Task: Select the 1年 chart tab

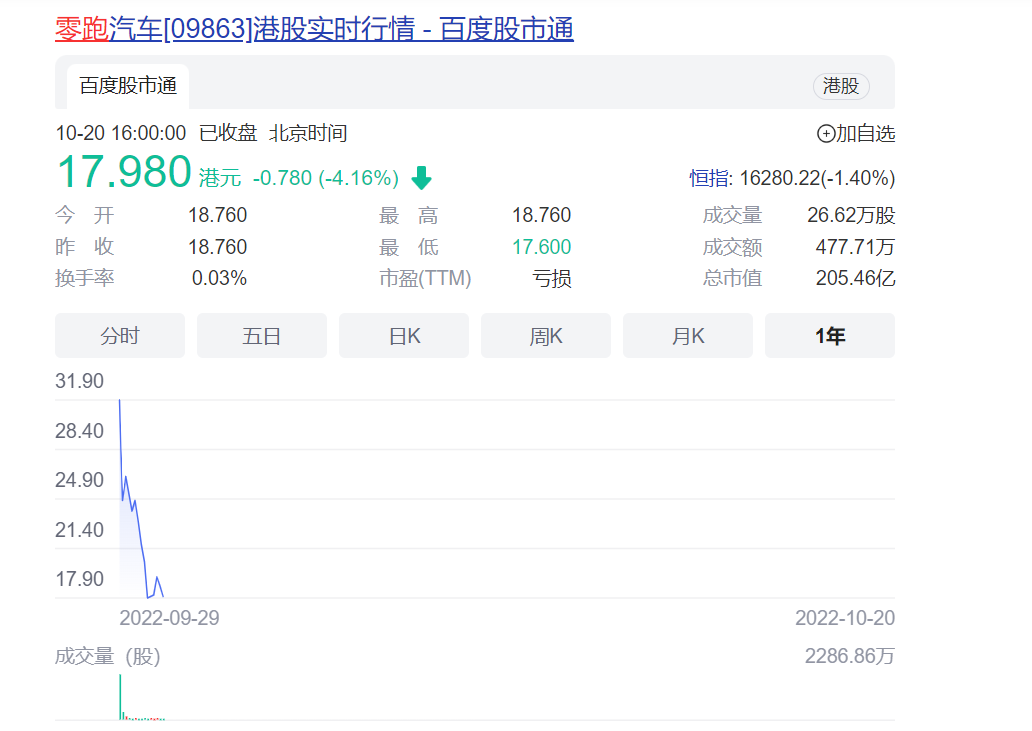Action: click(830, 336)
